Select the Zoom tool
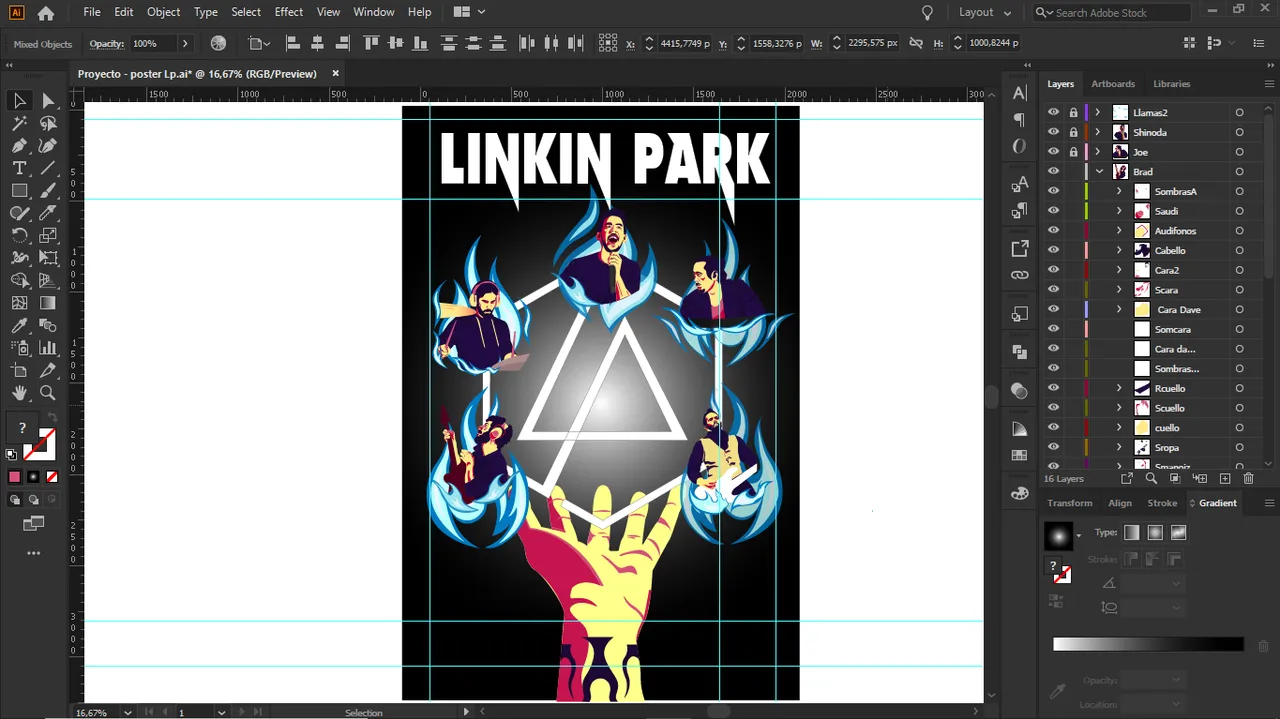 pos(48,393)
